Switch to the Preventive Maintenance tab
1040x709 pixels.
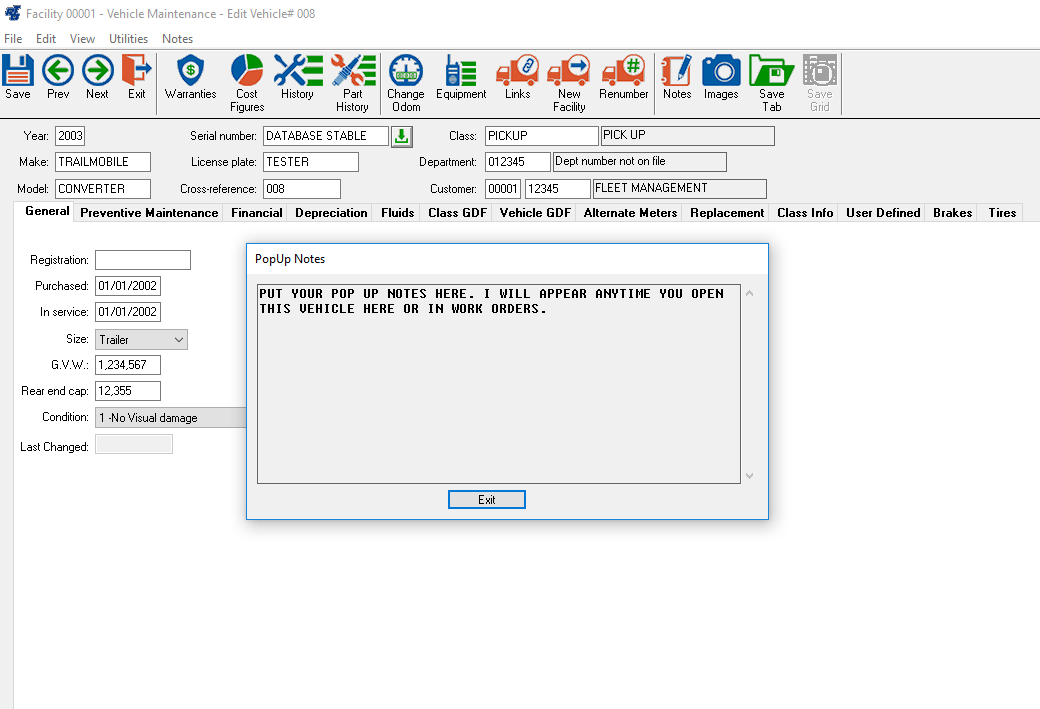coord(149,213)
